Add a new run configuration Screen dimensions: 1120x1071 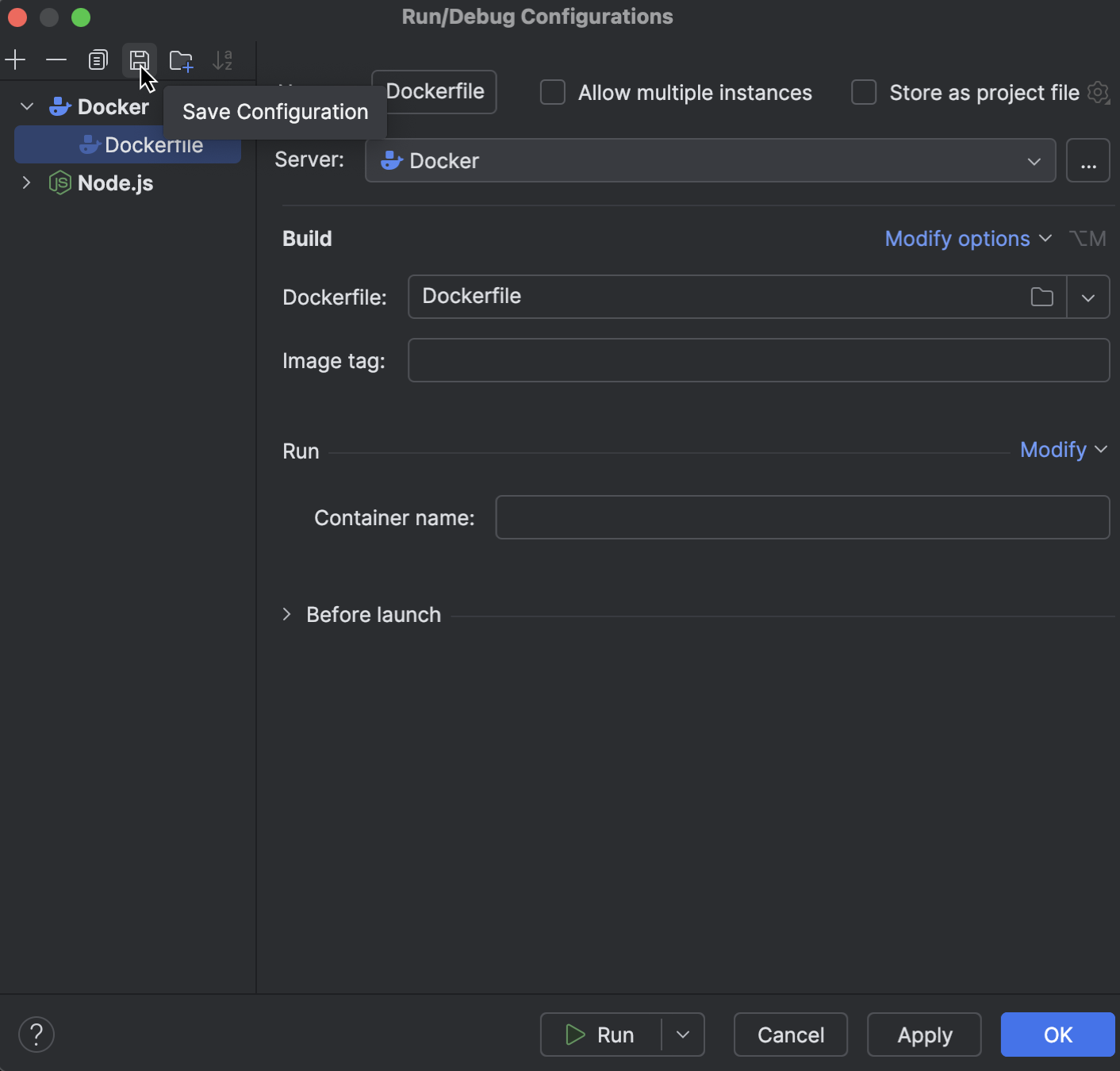coord(16,59)
